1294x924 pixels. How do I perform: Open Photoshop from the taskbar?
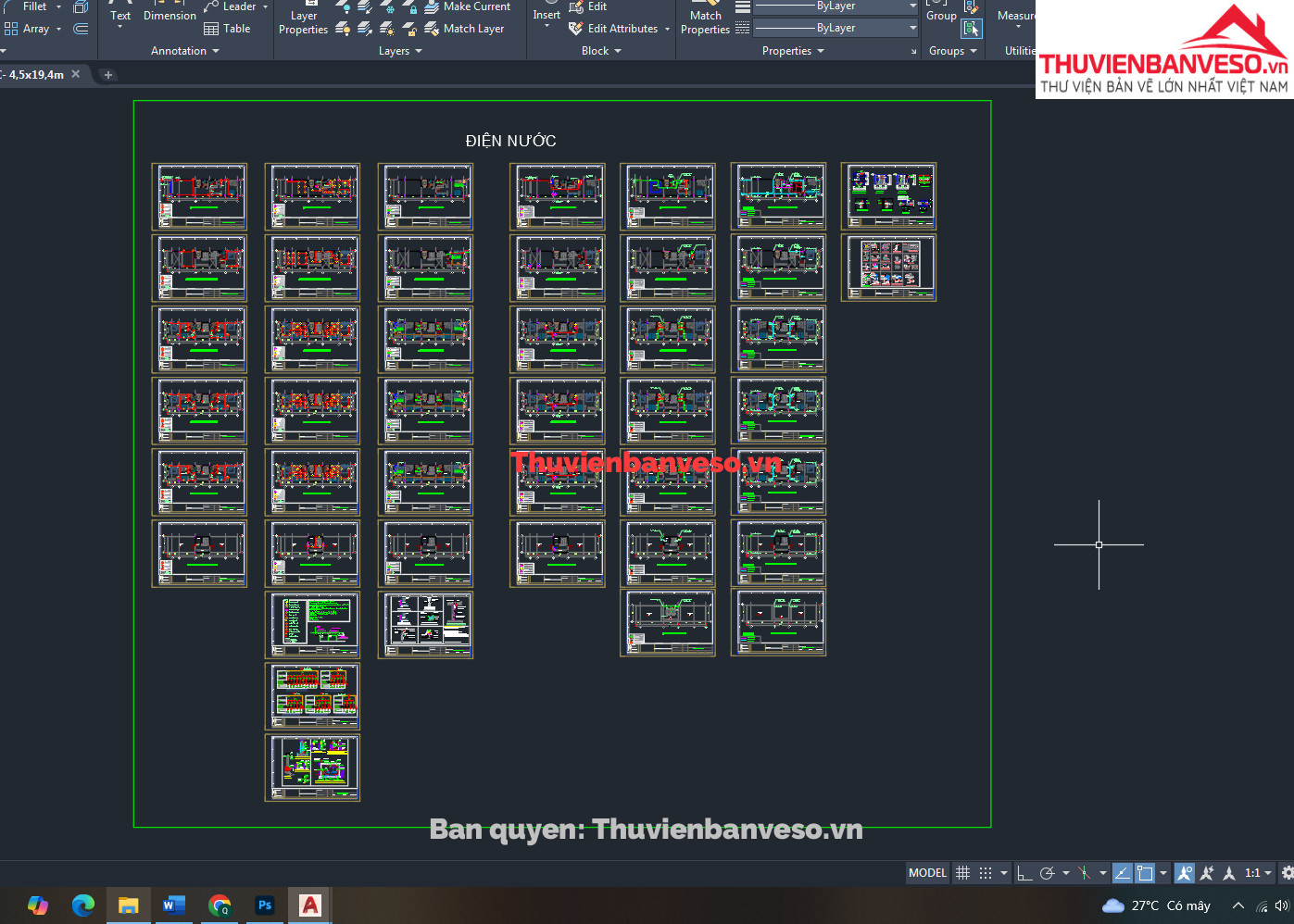pos(265,905)
